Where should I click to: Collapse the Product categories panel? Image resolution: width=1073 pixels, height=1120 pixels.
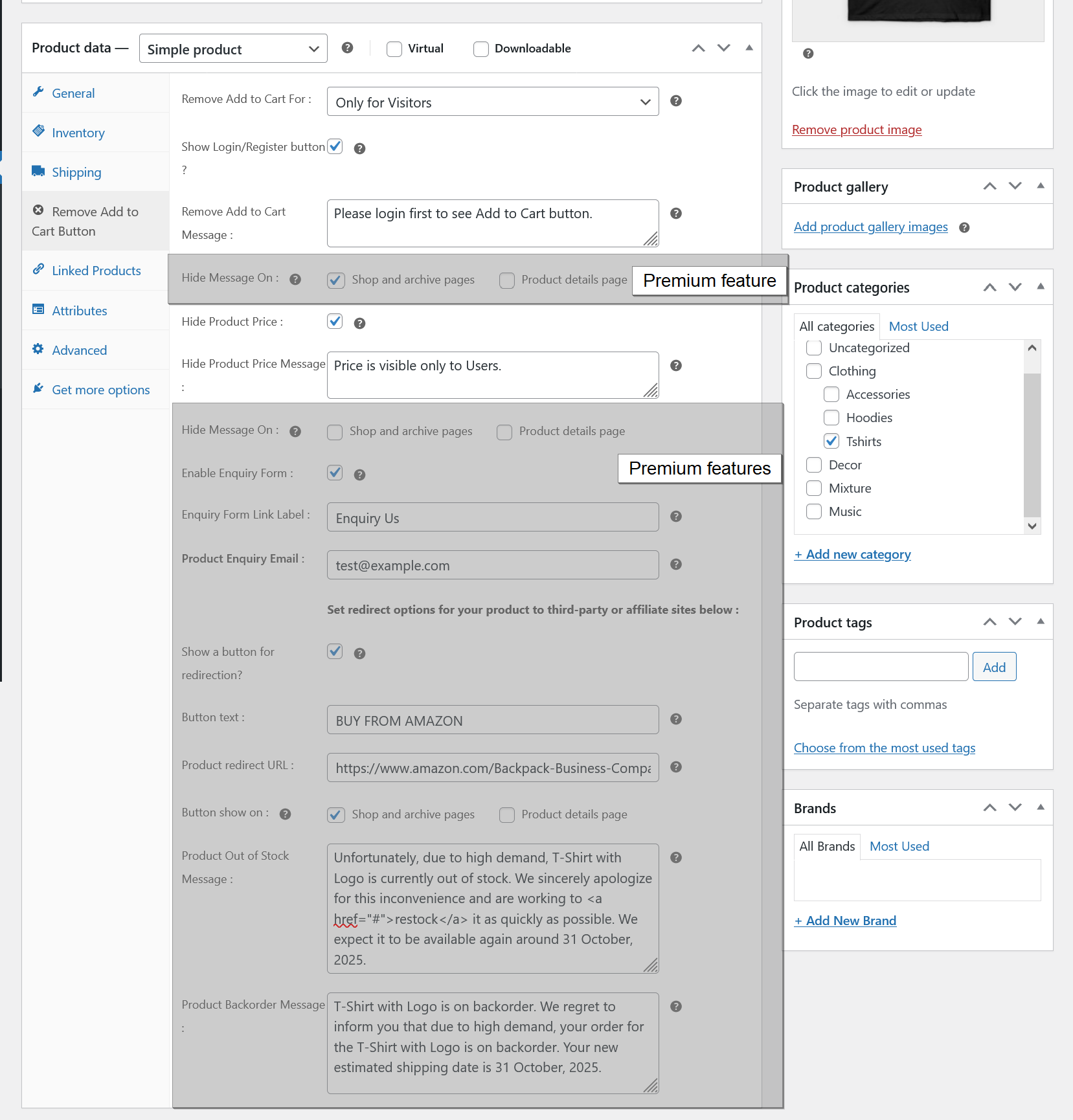1040,287
